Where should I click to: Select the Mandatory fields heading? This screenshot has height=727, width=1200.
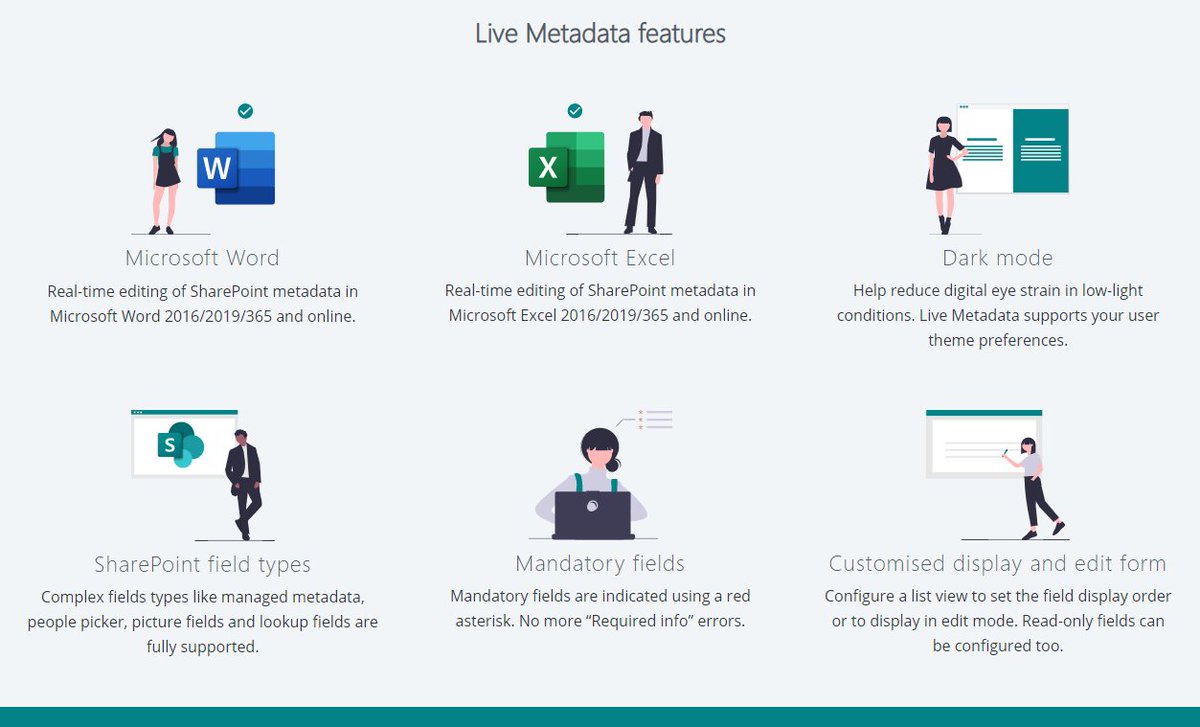600,564
